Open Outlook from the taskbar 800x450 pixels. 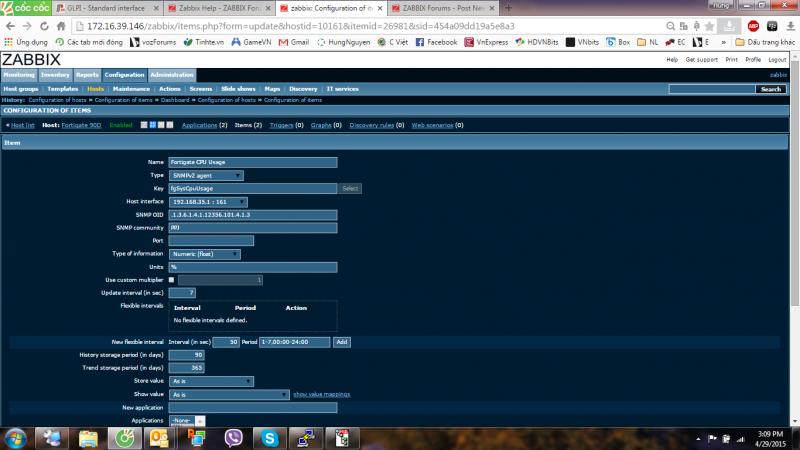click(x=159, y=439)
